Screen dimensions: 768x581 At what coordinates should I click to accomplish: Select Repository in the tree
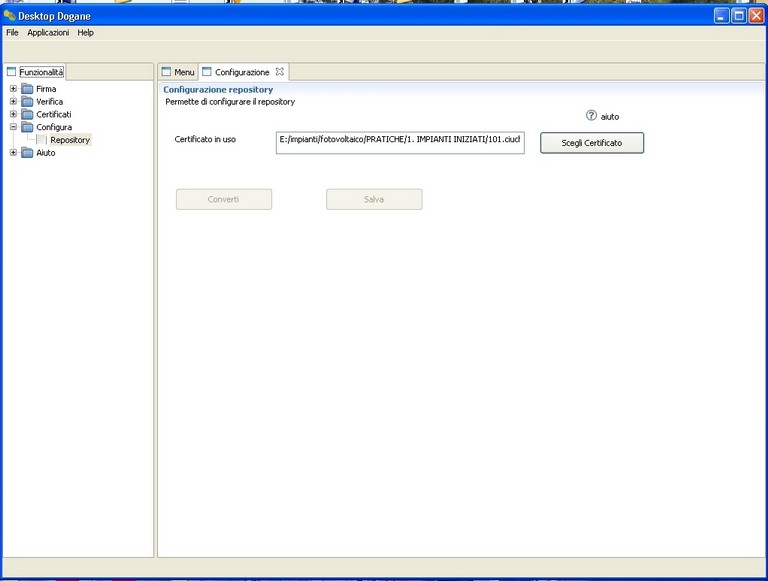click(70, 140)
